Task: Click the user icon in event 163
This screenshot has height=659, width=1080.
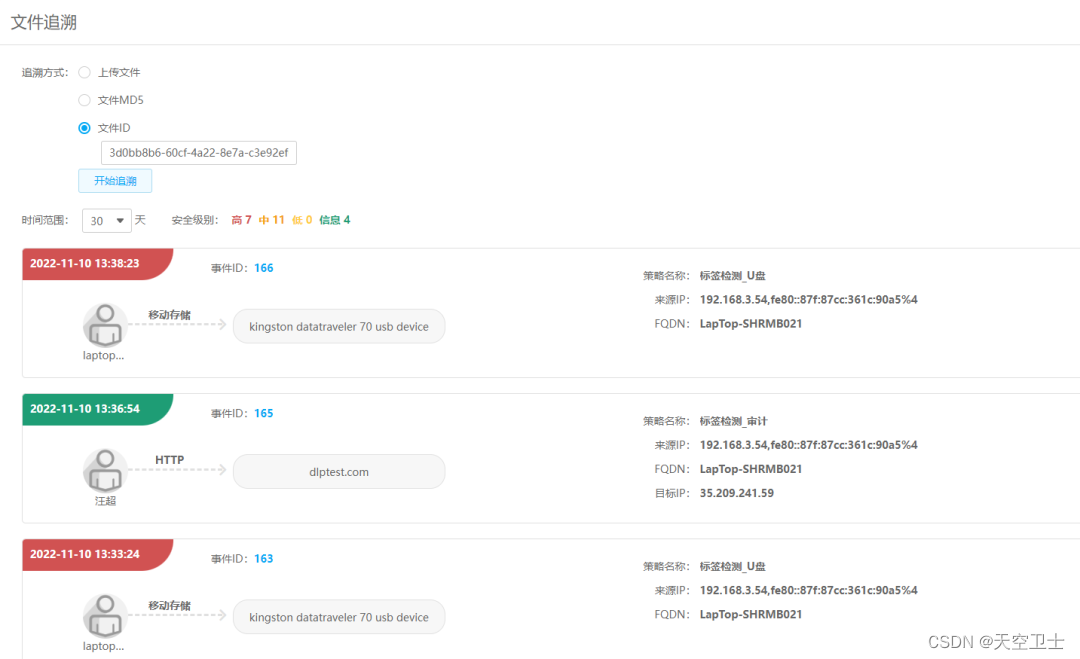Action: tap(105, 616)
